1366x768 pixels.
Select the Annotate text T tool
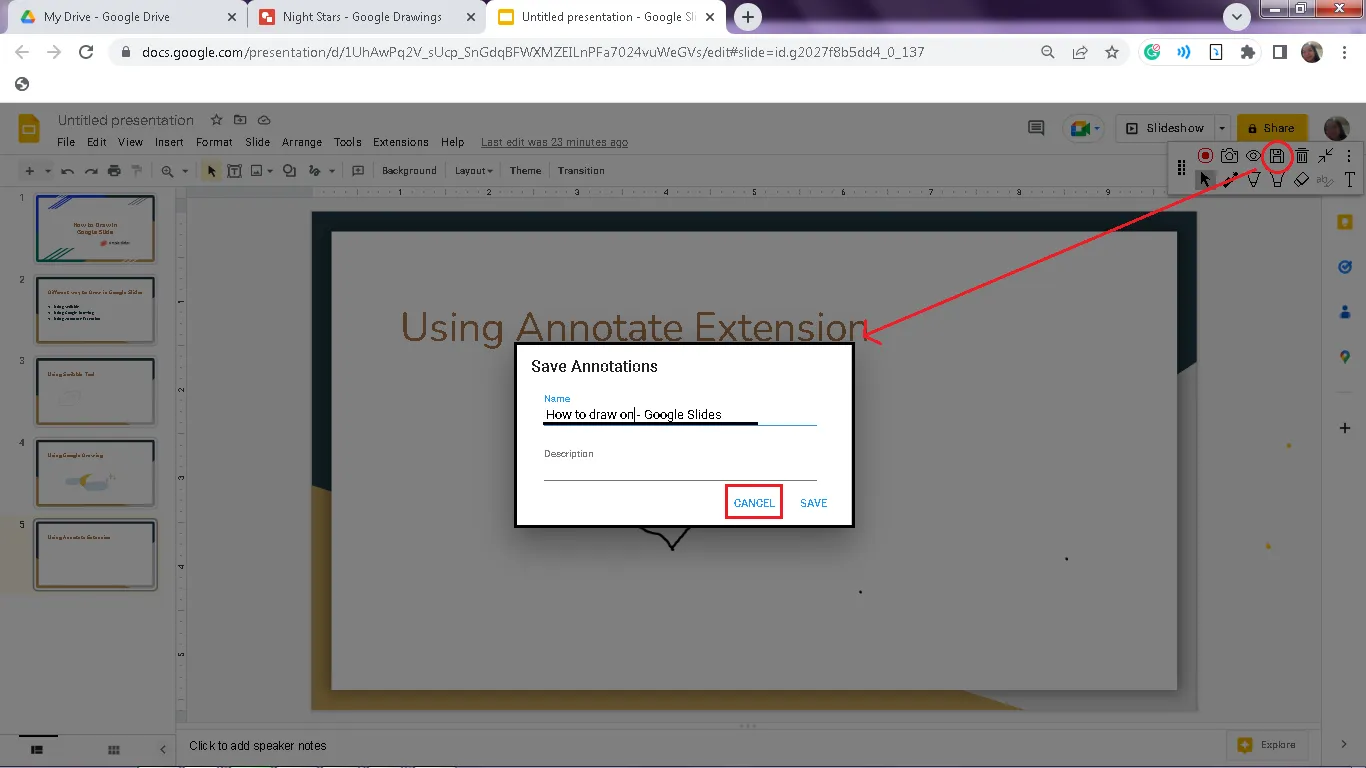(x=1349, y=180)
